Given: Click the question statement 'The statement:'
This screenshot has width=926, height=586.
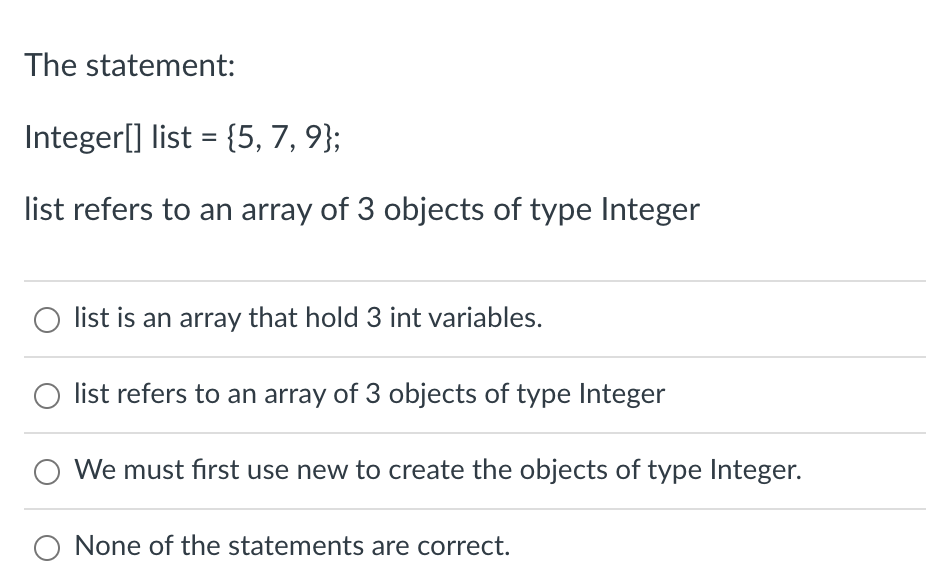Looking at the screenshot, I should pos(129,65).
